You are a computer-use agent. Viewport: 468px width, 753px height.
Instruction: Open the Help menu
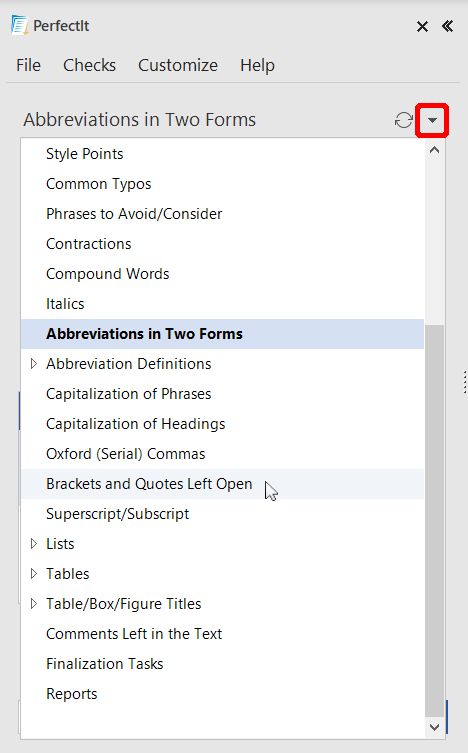click(x=257, y=65)
